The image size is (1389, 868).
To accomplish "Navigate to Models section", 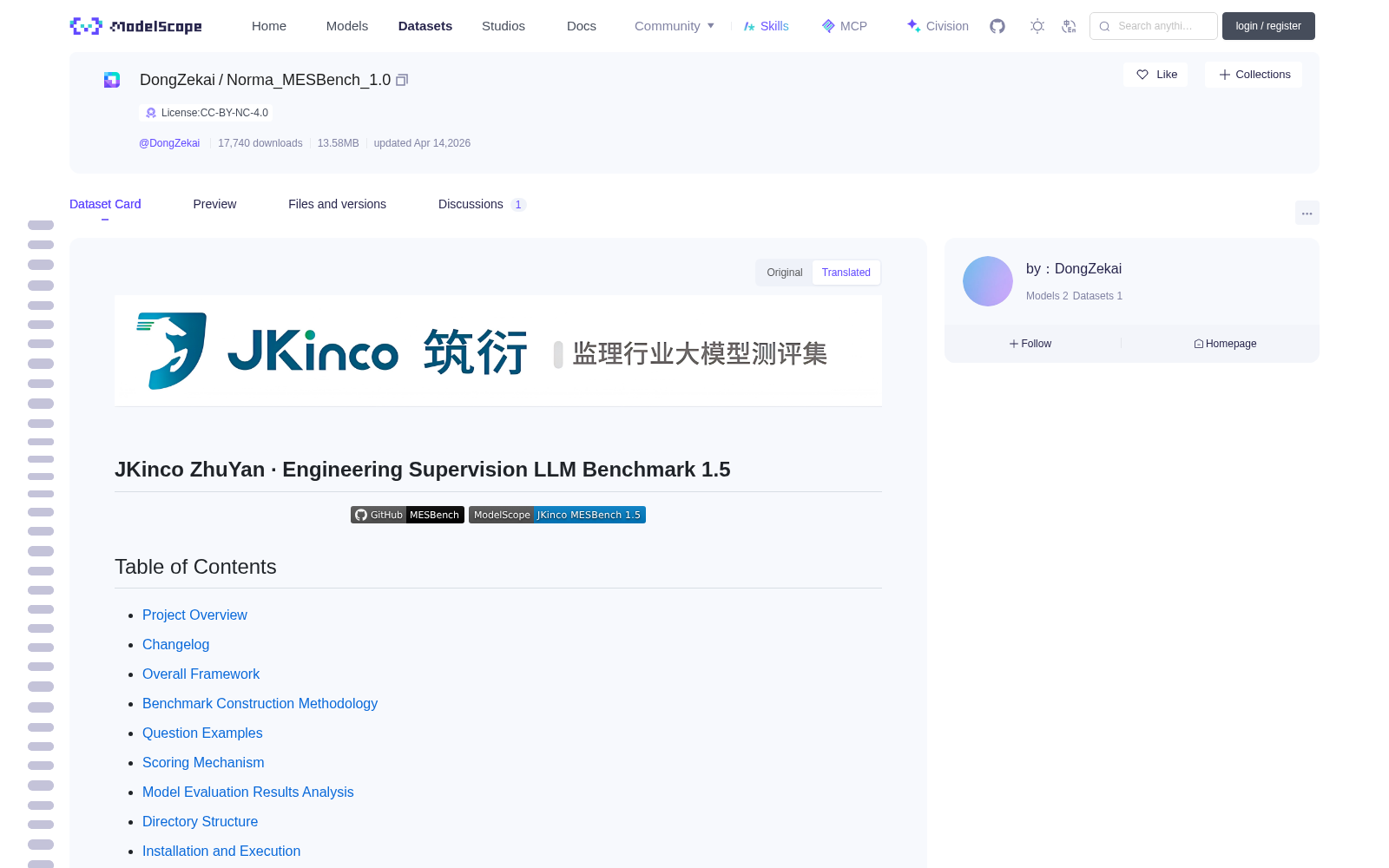I will [347, 26].
